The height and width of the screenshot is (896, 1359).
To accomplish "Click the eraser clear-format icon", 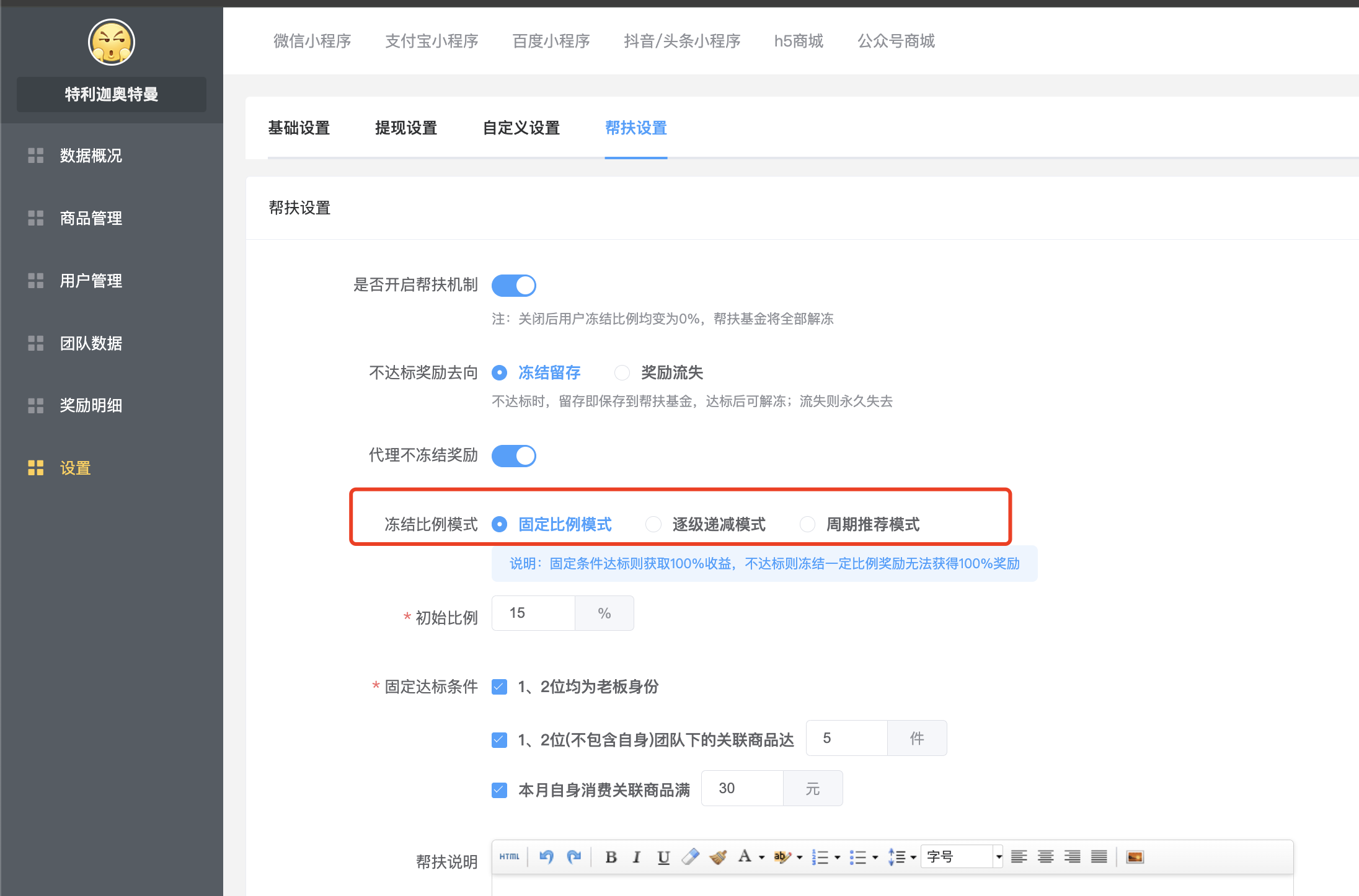I will pyautogui.click(x=690, y=857).
